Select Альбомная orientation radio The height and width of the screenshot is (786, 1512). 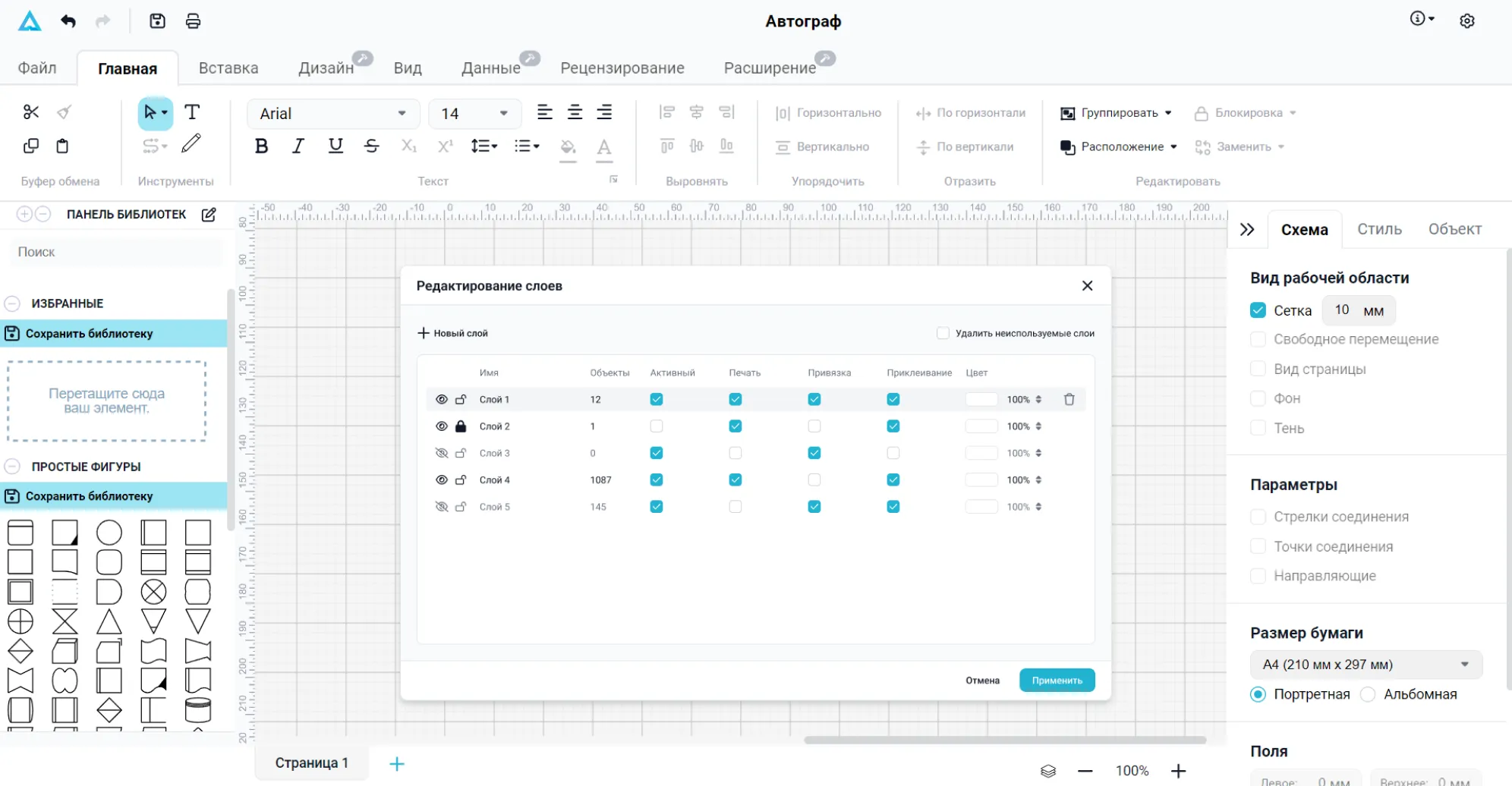[x=1368, y=694]
